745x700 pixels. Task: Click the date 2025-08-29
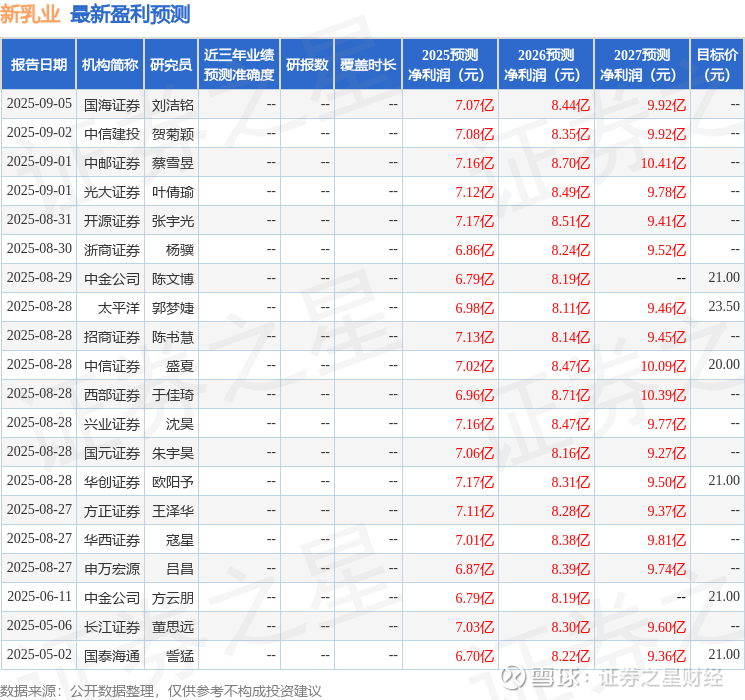point(39,278)
